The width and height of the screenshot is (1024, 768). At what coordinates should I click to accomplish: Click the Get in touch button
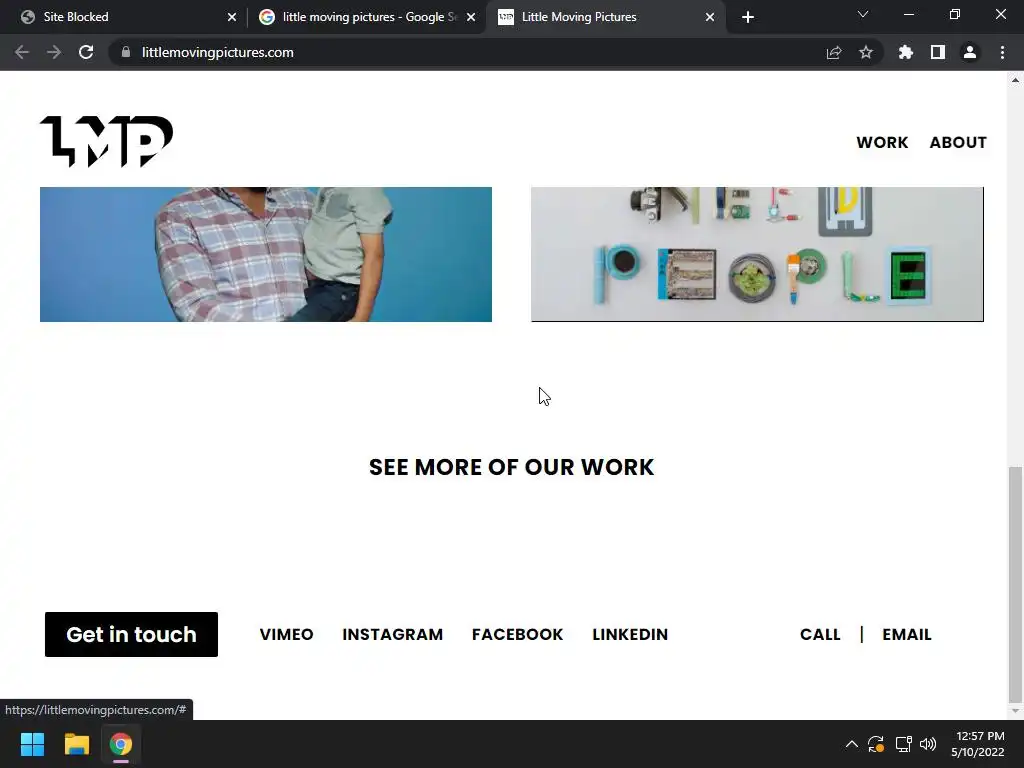(x=131, y=634)
